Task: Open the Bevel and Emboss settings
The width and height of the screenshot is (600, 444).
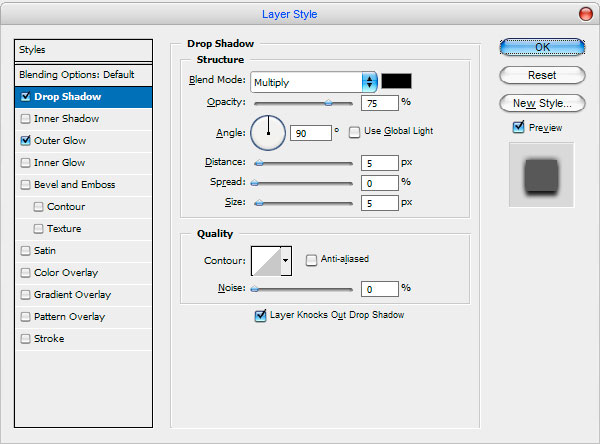Action: pos(74,185)
